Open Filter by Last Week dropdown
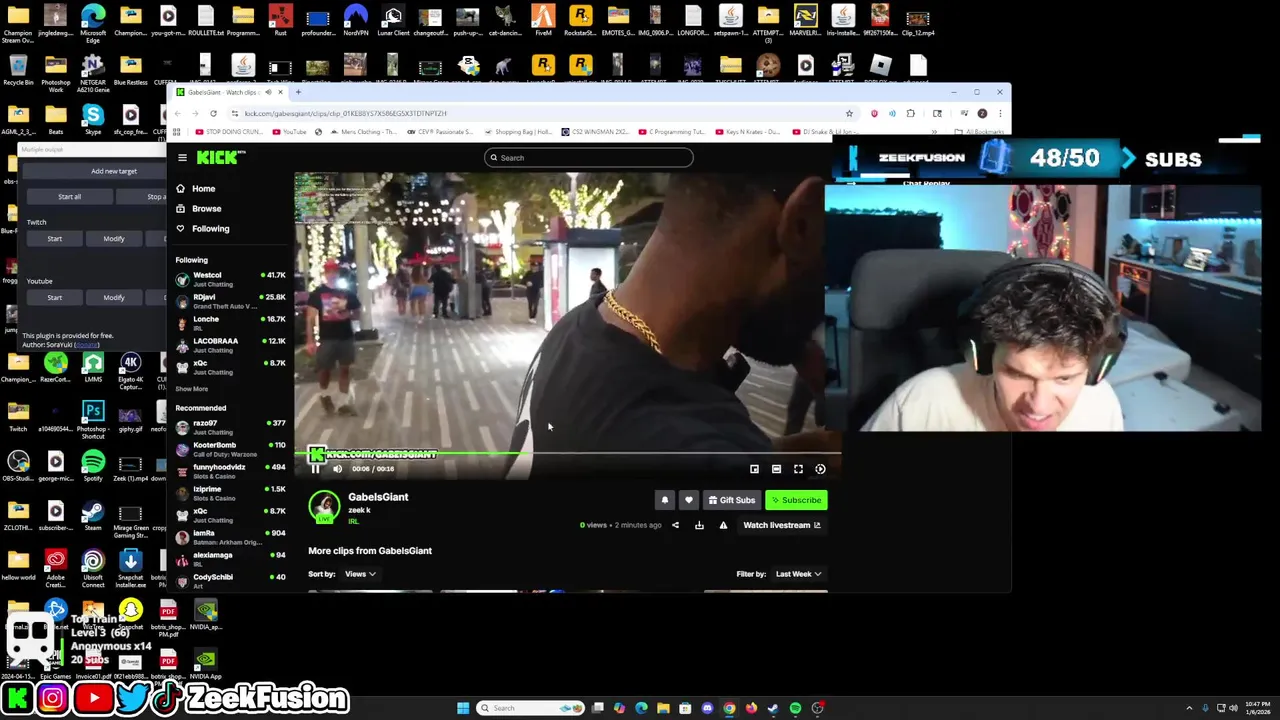 click(x=798, y=574)
